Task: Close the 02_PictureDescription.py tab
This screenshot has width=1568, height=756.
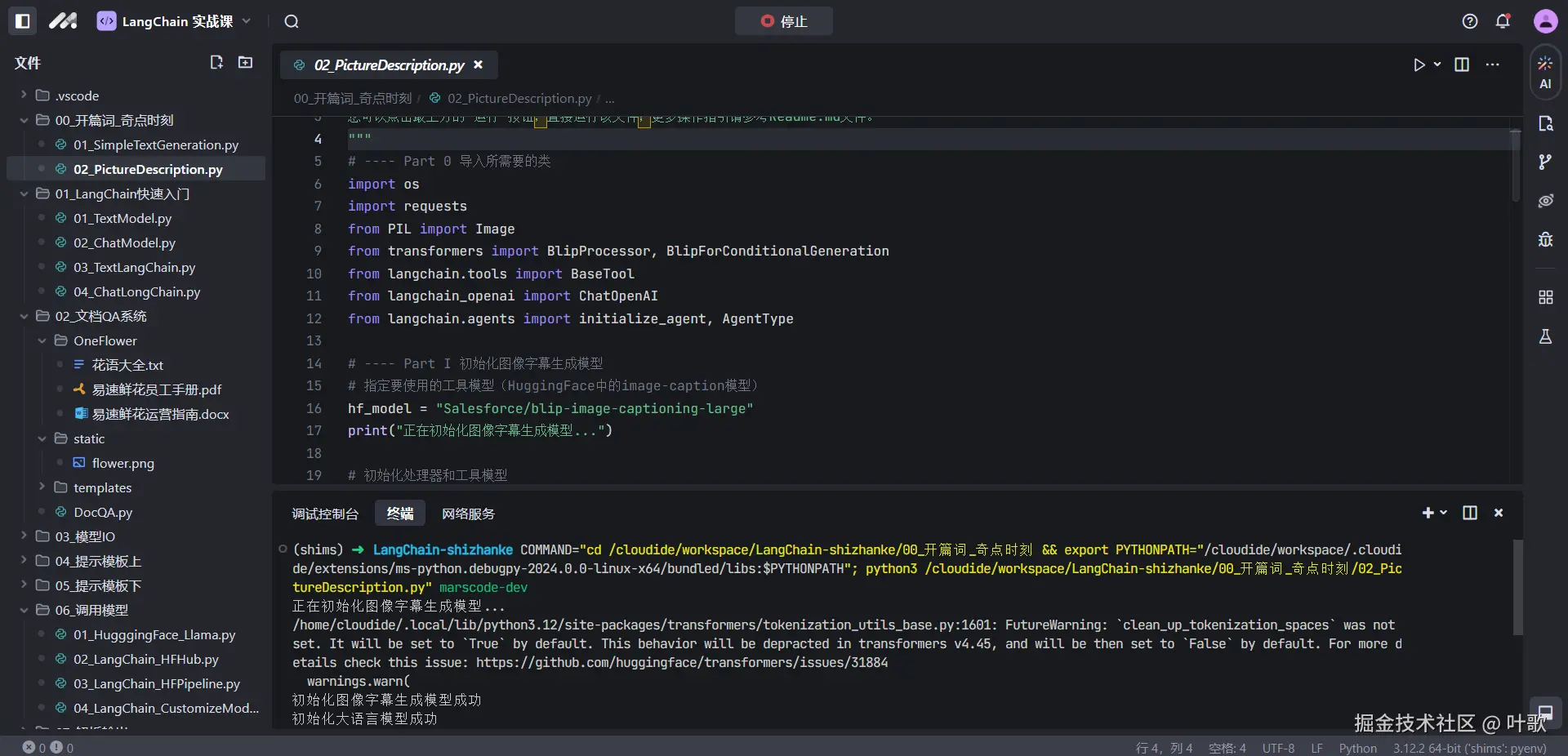Action: tap(479, 64)
